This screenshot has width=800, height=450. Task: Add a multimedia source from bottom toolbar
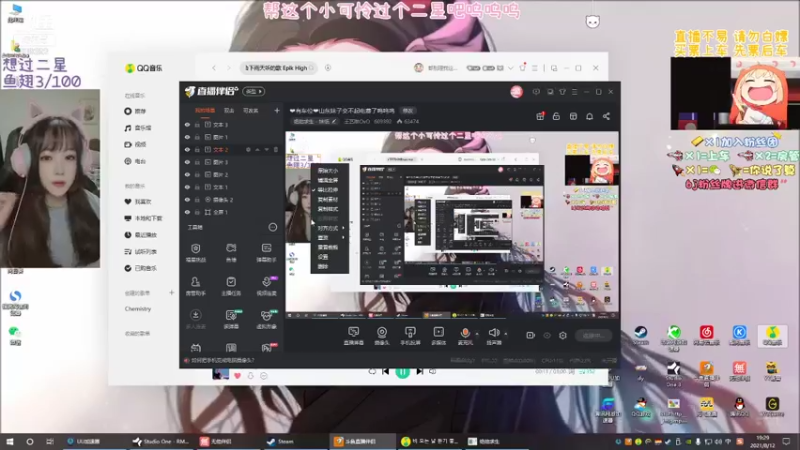tap(438, 336)
